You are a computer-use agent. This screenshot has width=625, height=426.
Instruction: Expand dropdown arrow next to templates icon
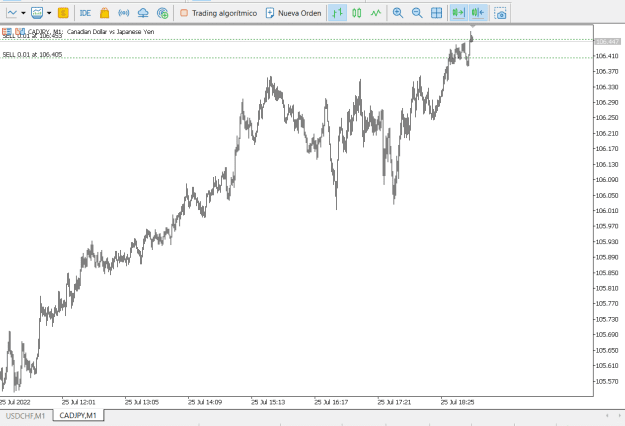tap(49, 13)
